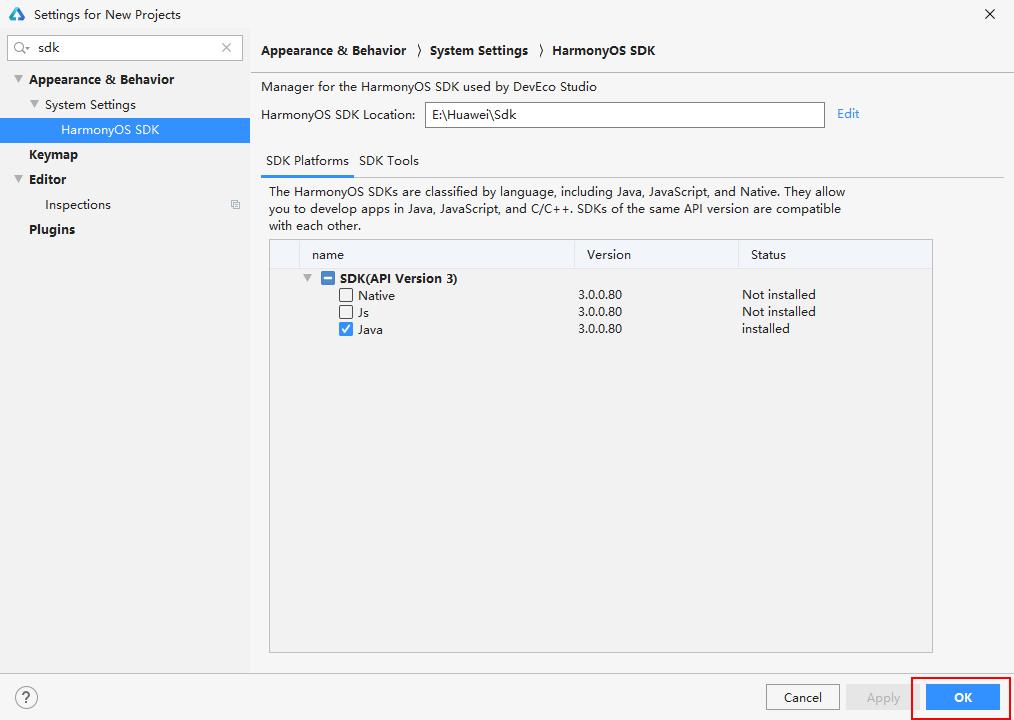Click the search magnifier icon
Image resolution: width=1014 pixels, height=720 pixels.
[x=21, y=48]
